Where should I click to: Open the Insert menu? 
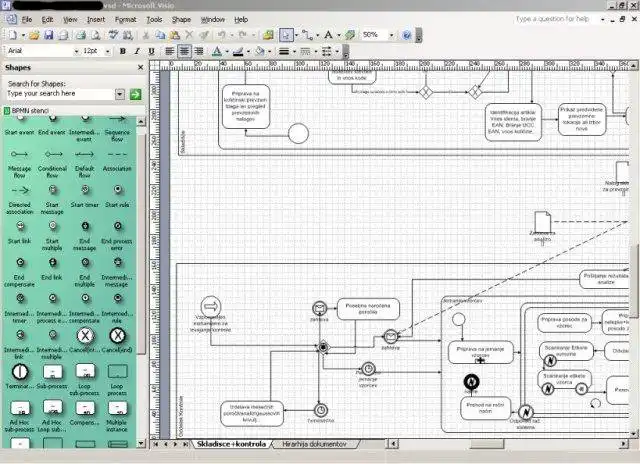coord(96,20)
